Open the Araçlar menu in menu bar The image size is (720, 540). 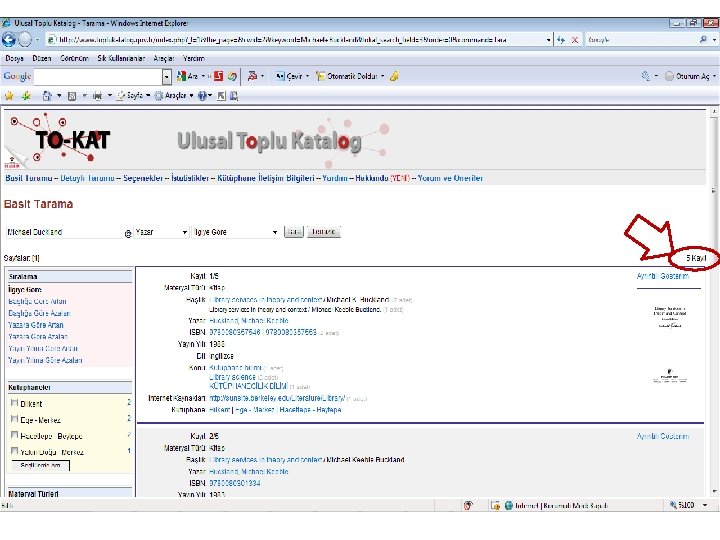pos(164,58)
